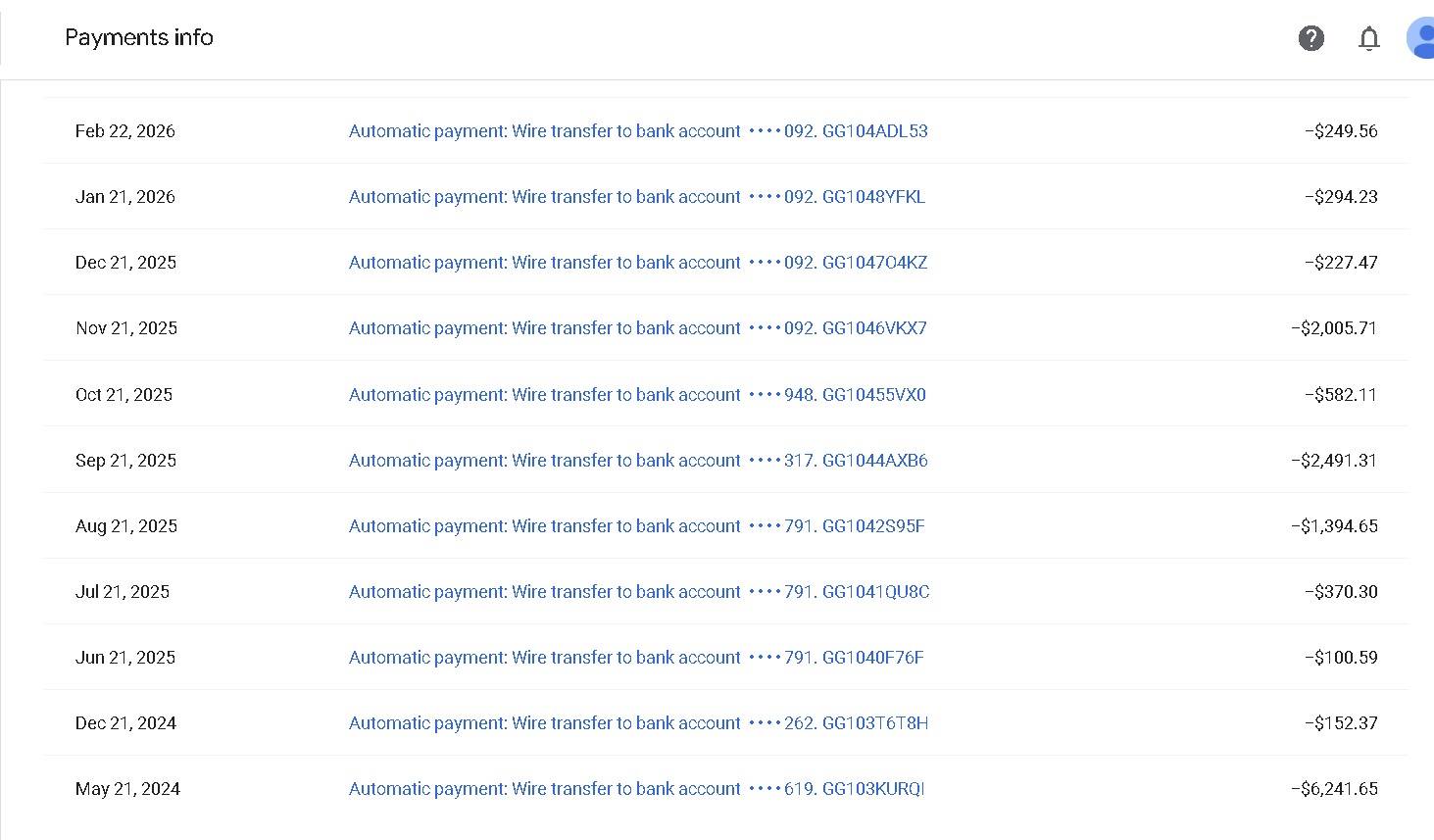Click the -$2,005.71 amount

[x=1334, y=328]
